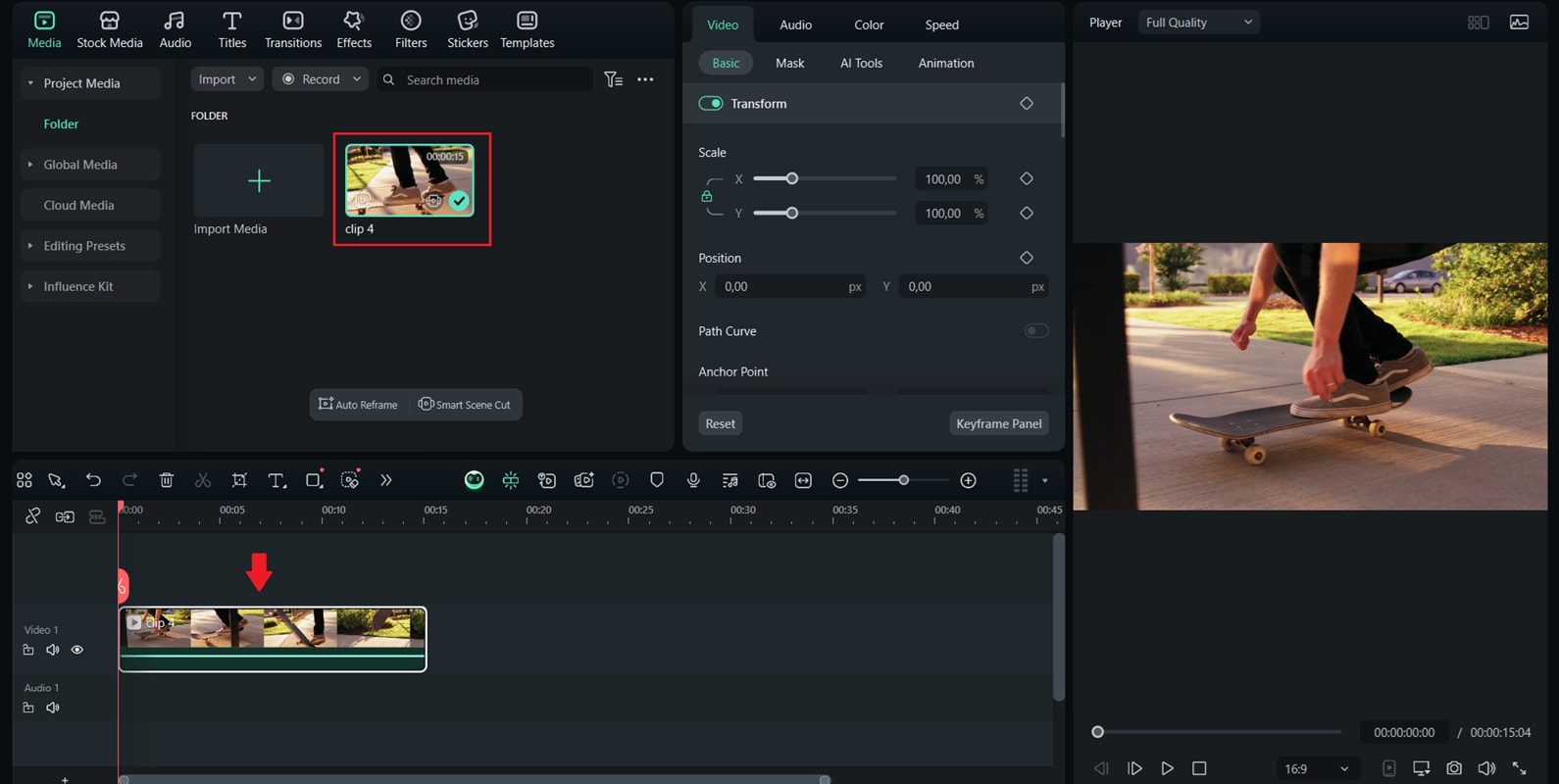Open the audio mixer music-note icon
Screen dimensions: 1559x784
click(x=730, y=480)
